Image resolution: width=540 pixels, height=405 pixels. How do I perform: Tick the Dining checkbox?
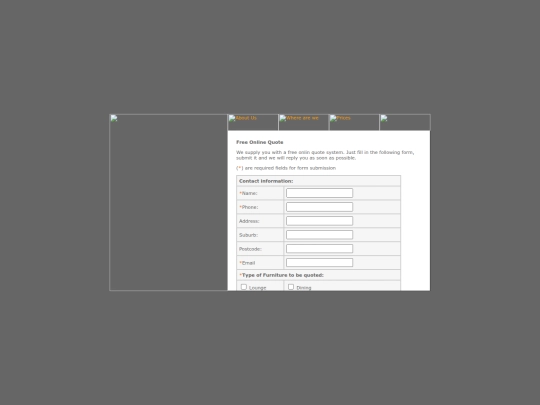pos(291,287)
